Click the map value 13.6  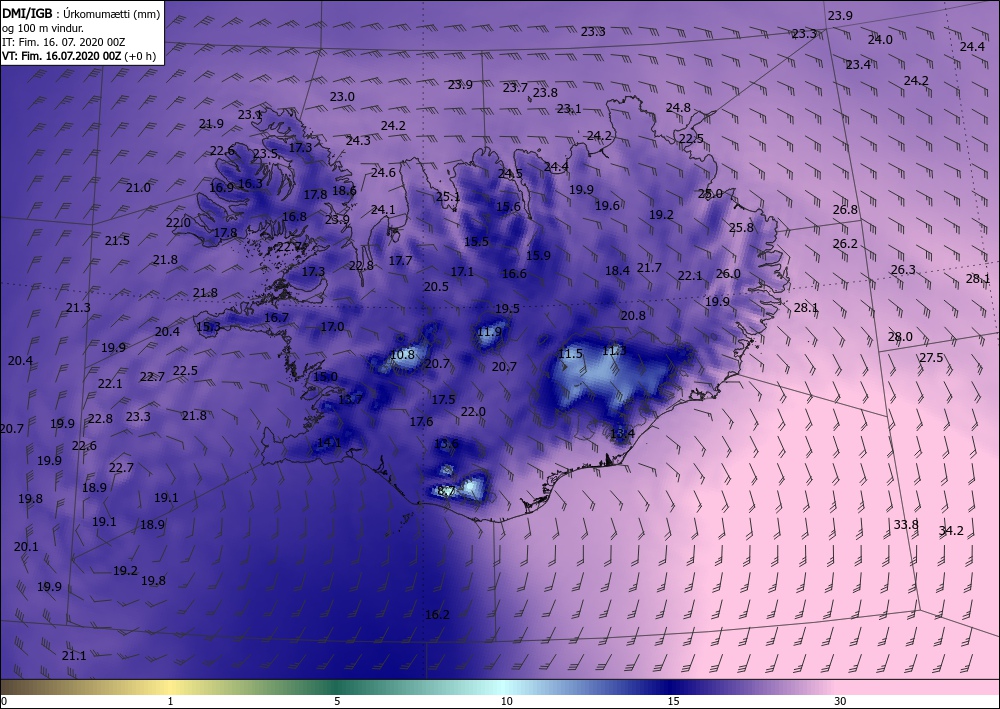446,444
